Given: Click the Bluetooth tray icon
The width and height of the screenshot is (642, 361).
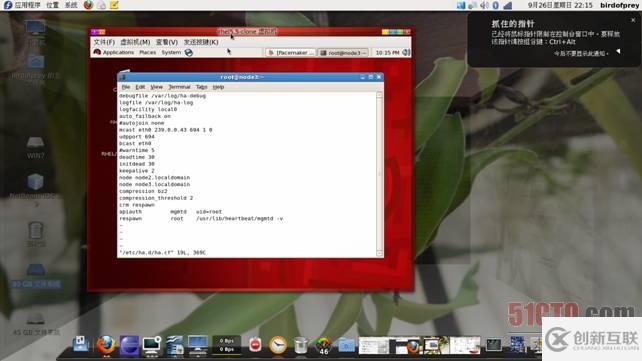Looking at the screenshot, I should click(495, 5).
